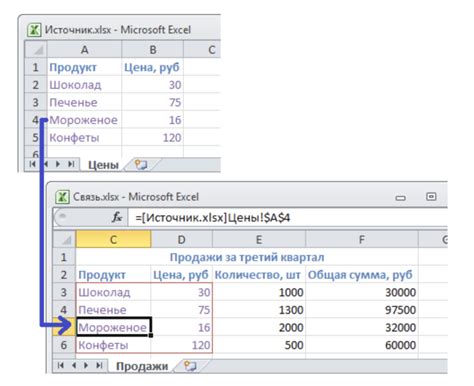The height and width of the screenshot is (386, 474).
Task: Click select-all corner in Связь.xlsx
Action: click(65, 240)
